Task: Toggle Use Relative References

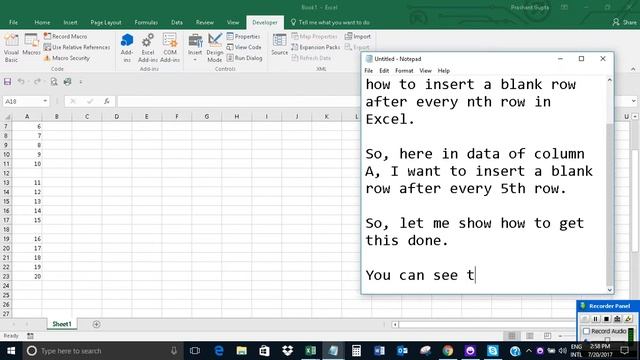Action: click(77, 47)
